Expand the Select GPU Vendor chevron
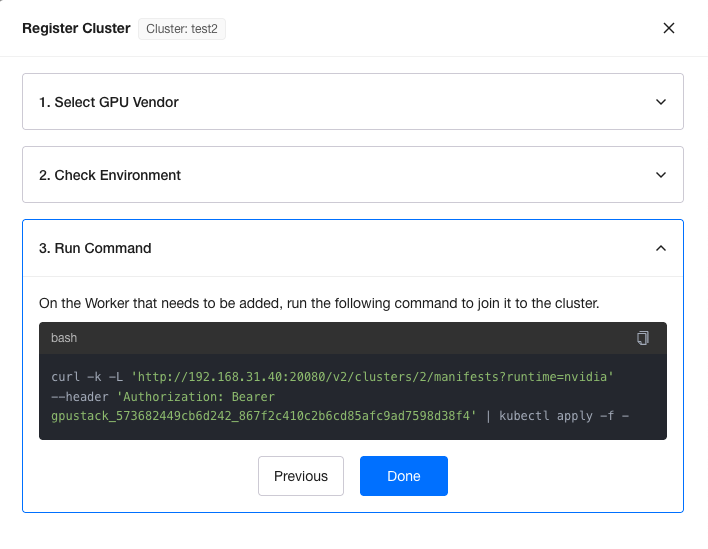 660,102
